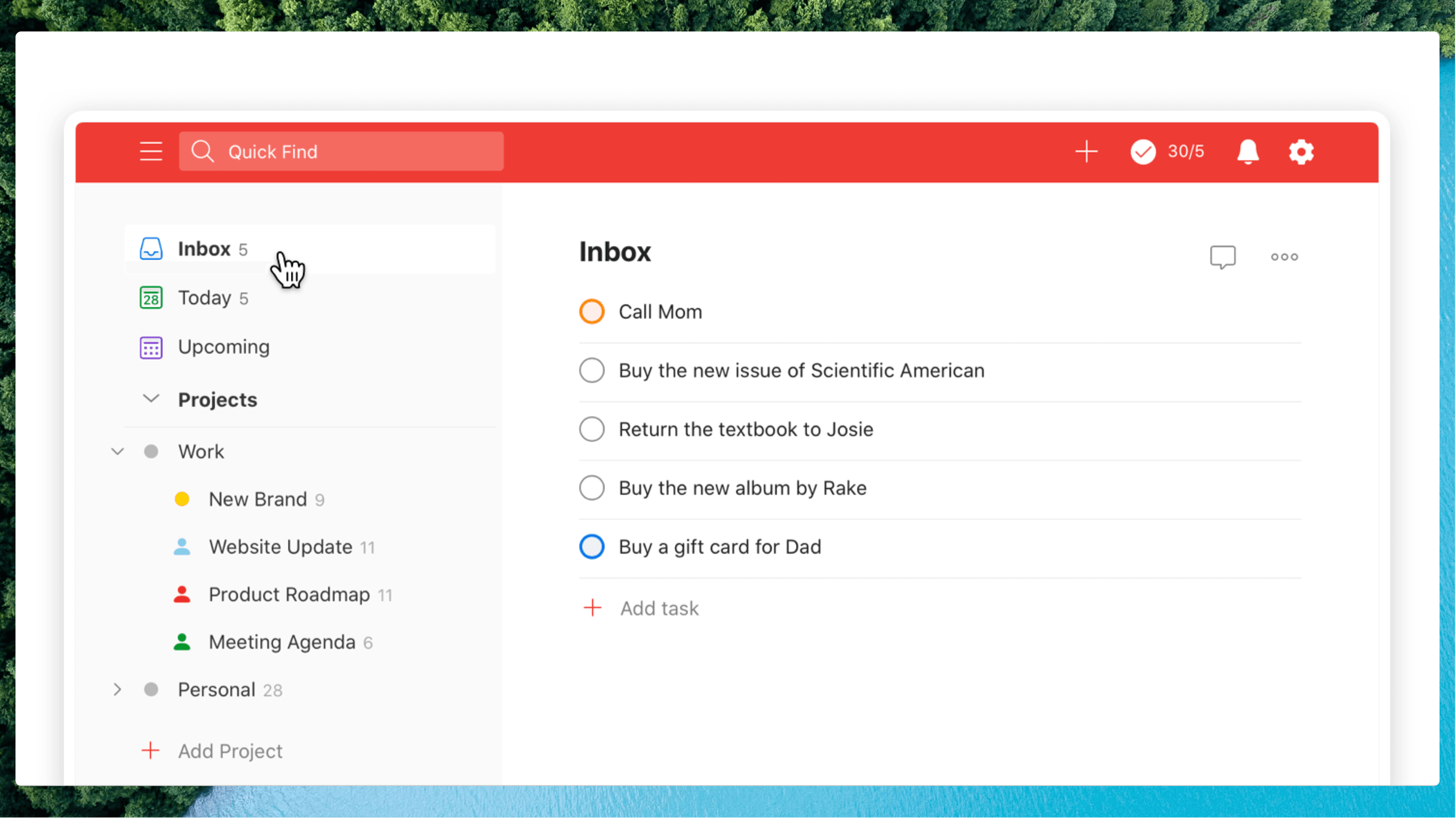Click the Add Project button
Viewport: 1456px width, 818px height.
point(229,751)
